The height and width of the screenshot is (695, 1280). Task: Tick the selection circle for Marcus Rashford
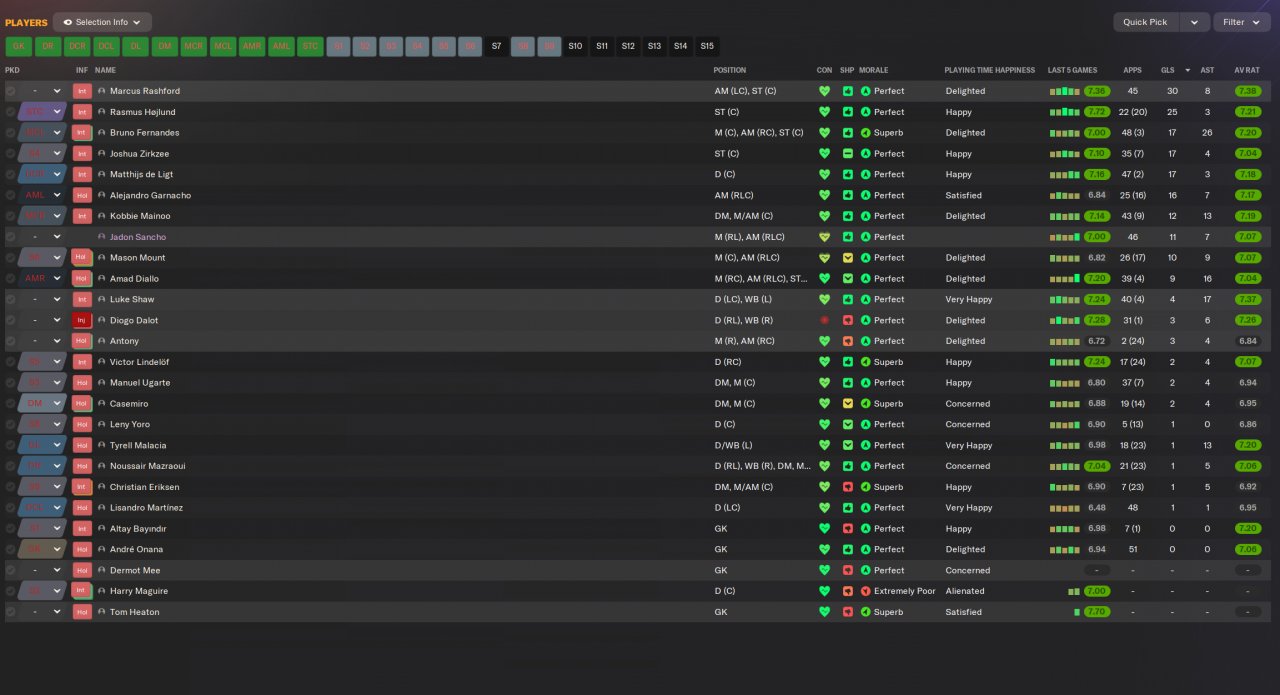(11, 91)
